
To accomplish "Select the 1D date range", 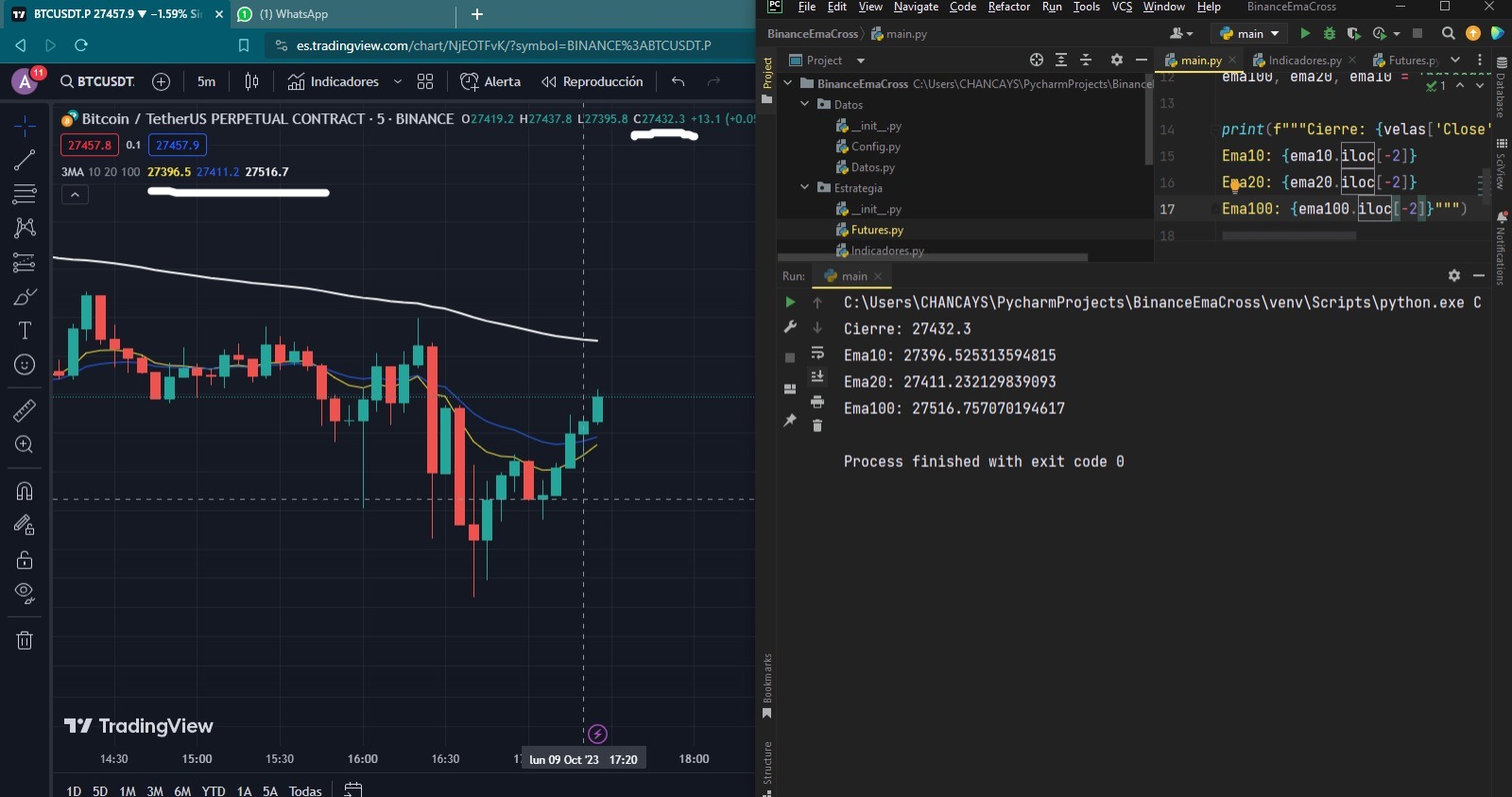I will [74, 790].
